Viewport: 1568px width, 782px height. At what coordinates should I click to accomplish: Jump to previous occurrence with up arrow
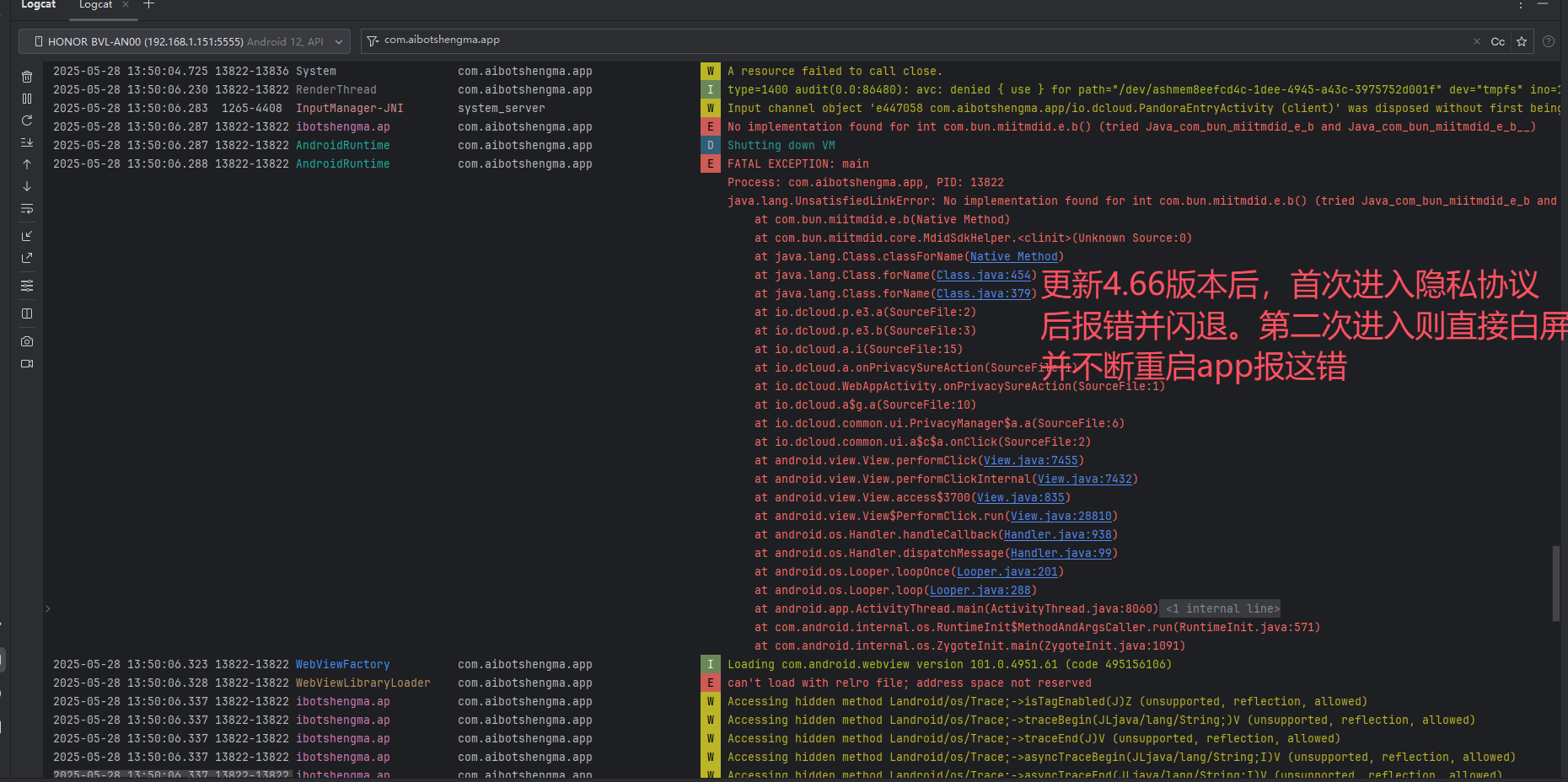pos(27,164)
